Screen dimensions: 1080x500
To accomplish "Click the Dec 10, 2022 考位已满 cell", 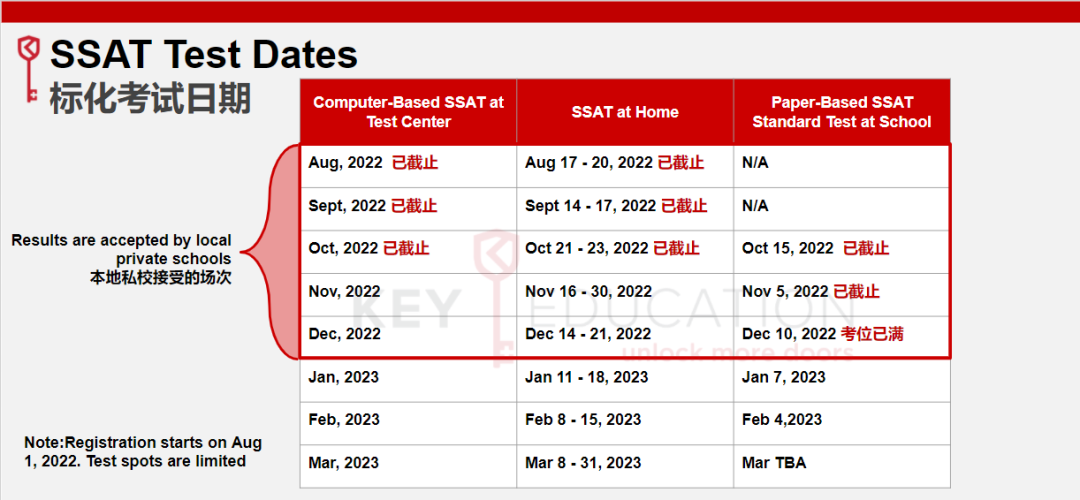I will pos(822,334).
